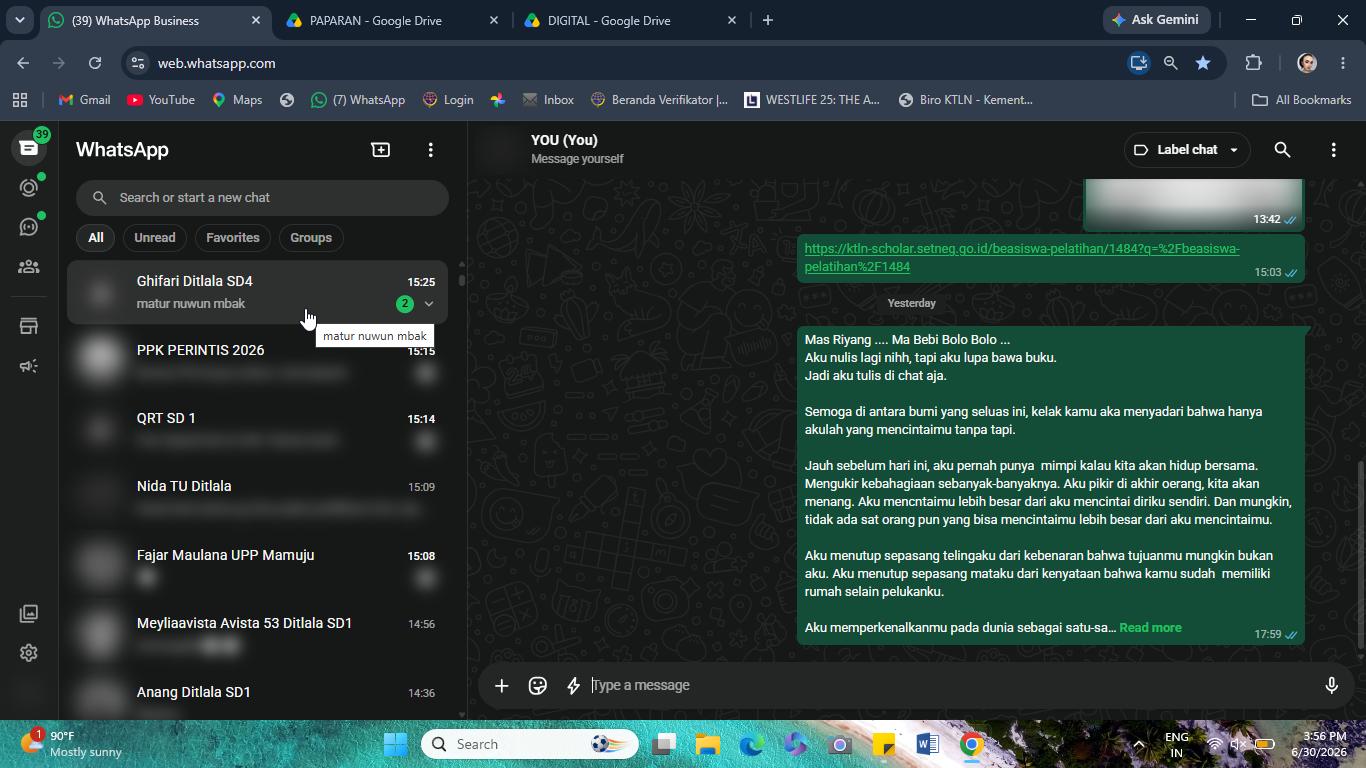Open the QRT SD 1 chat
The image size is (1366, 768).
[x=257, y=429]
